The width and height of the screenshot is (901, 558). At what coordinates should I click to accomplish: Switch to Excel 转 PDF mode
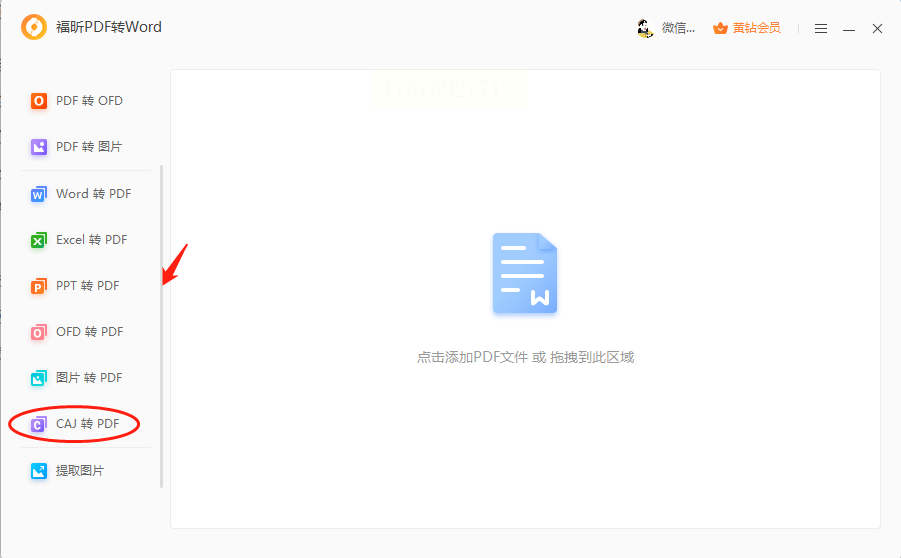coord(92,240)
